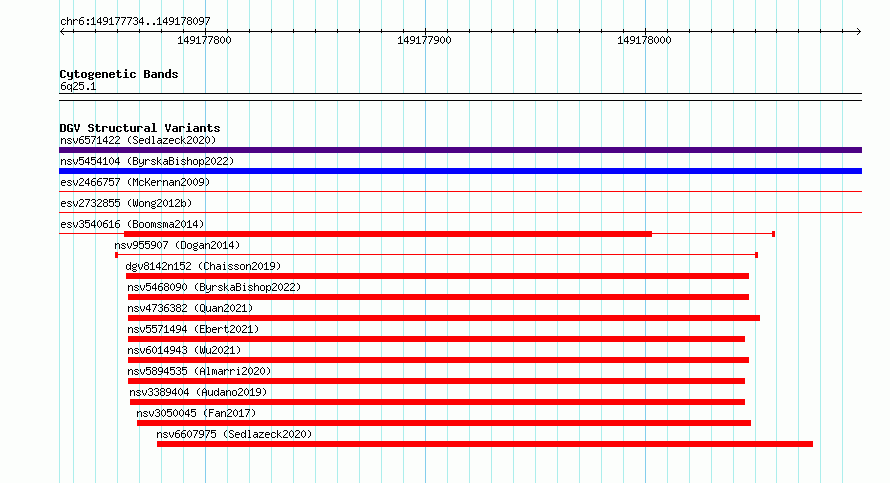Click the nsv3050045 (Fan2017) label
This screenshot has width=890, height=483.
196,413
